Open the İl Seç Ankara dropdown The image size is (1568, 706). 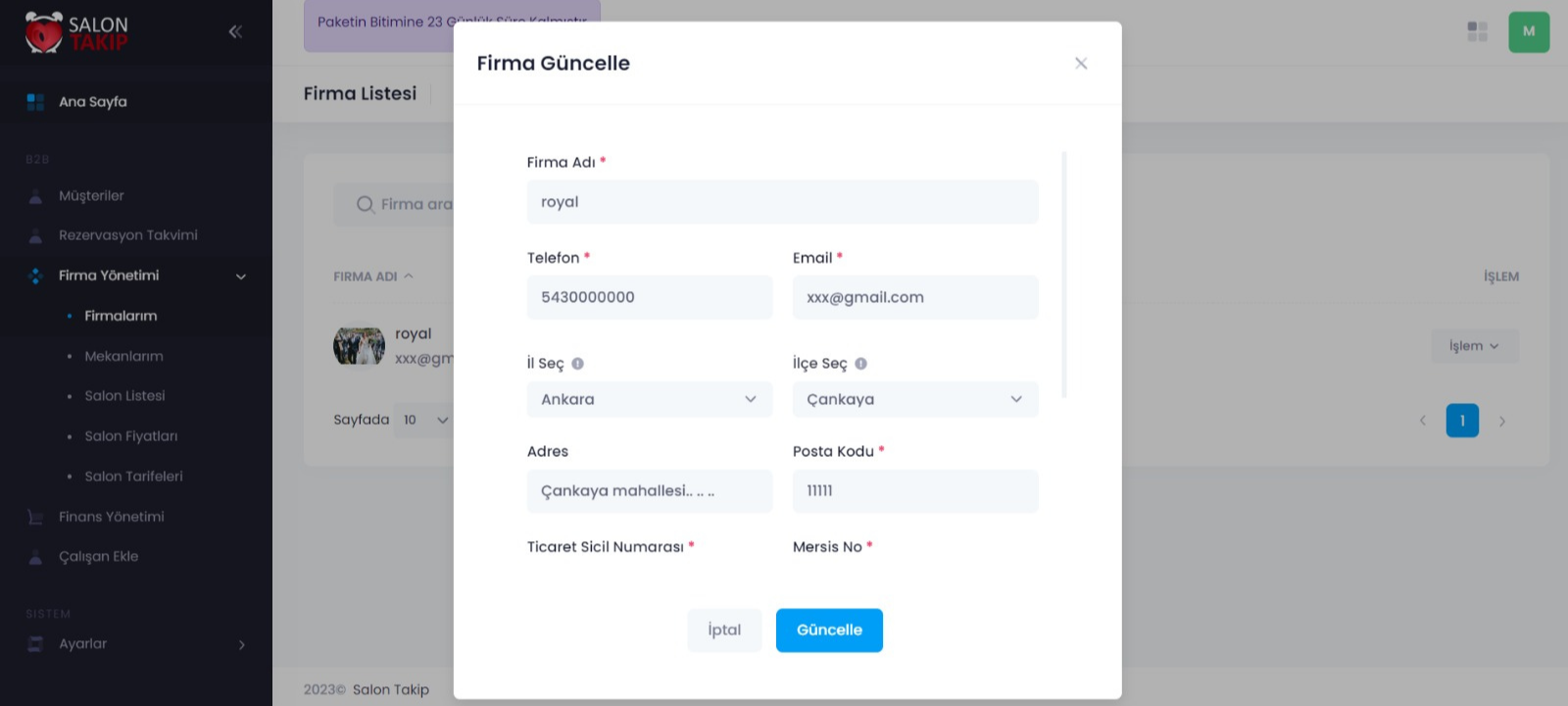[649, 399]
